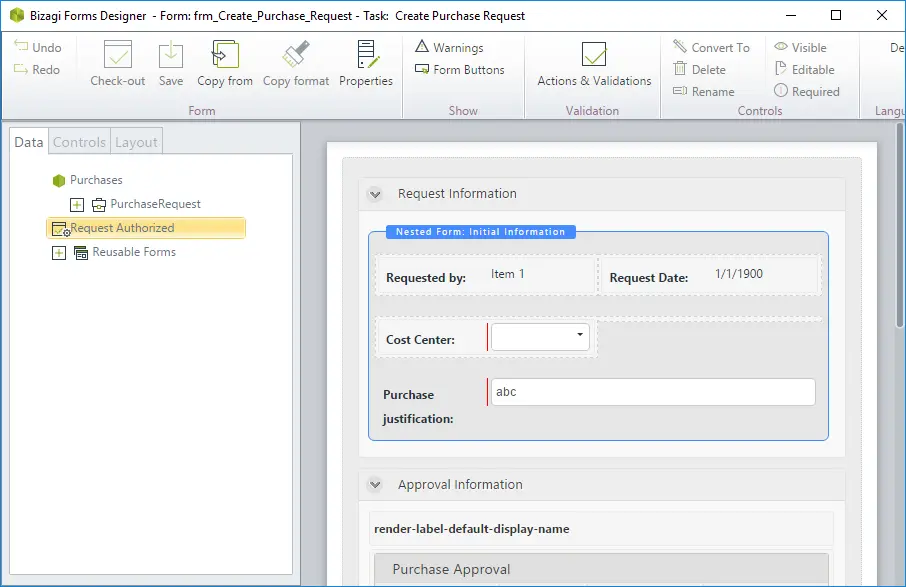Click the Check-out form icon
Image resolution: width=906 pixels, height=587 pixels.
(118, 55)
